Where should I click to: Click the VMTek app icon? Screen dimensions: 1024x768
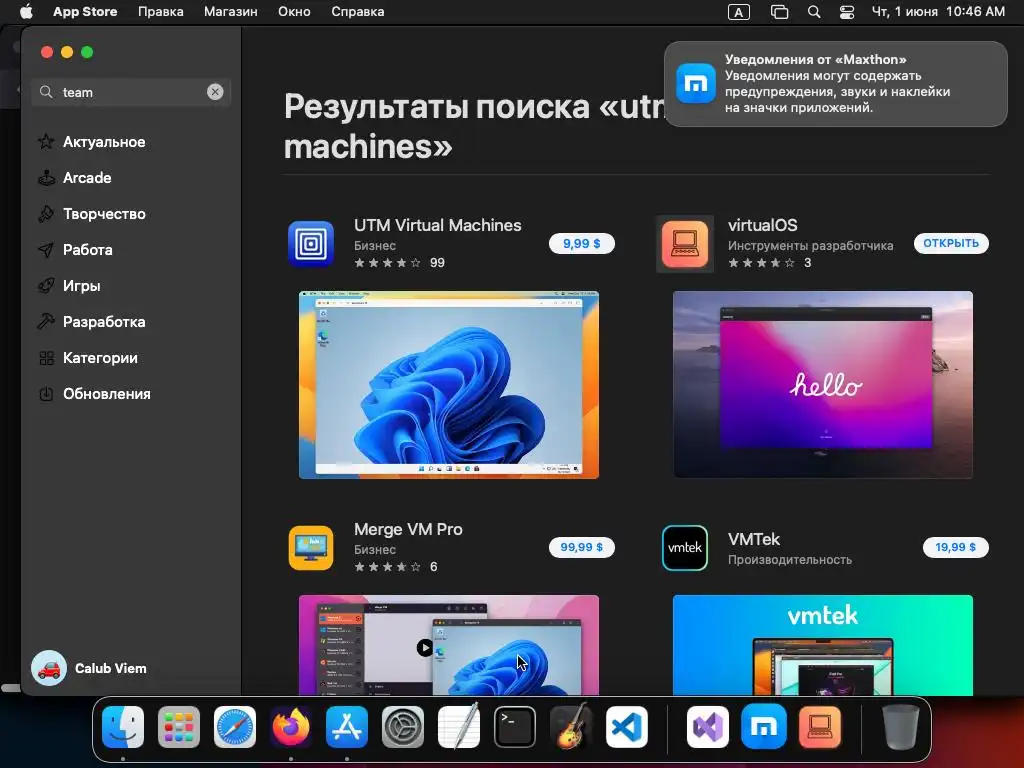(684, 548)
